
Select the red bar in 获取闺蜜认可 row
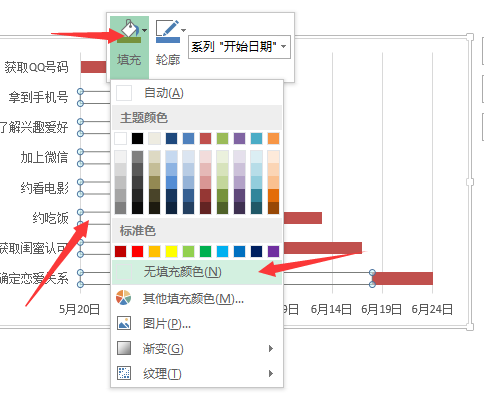(x=323, y=248)
